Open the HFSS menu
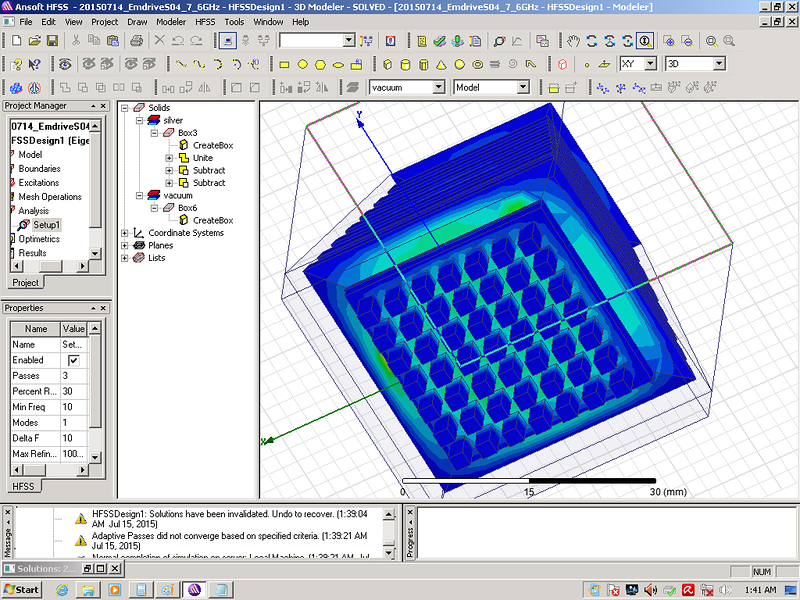The width and height of the screenshot is (800, 600). pyautogui.click(x=205, y=21)
